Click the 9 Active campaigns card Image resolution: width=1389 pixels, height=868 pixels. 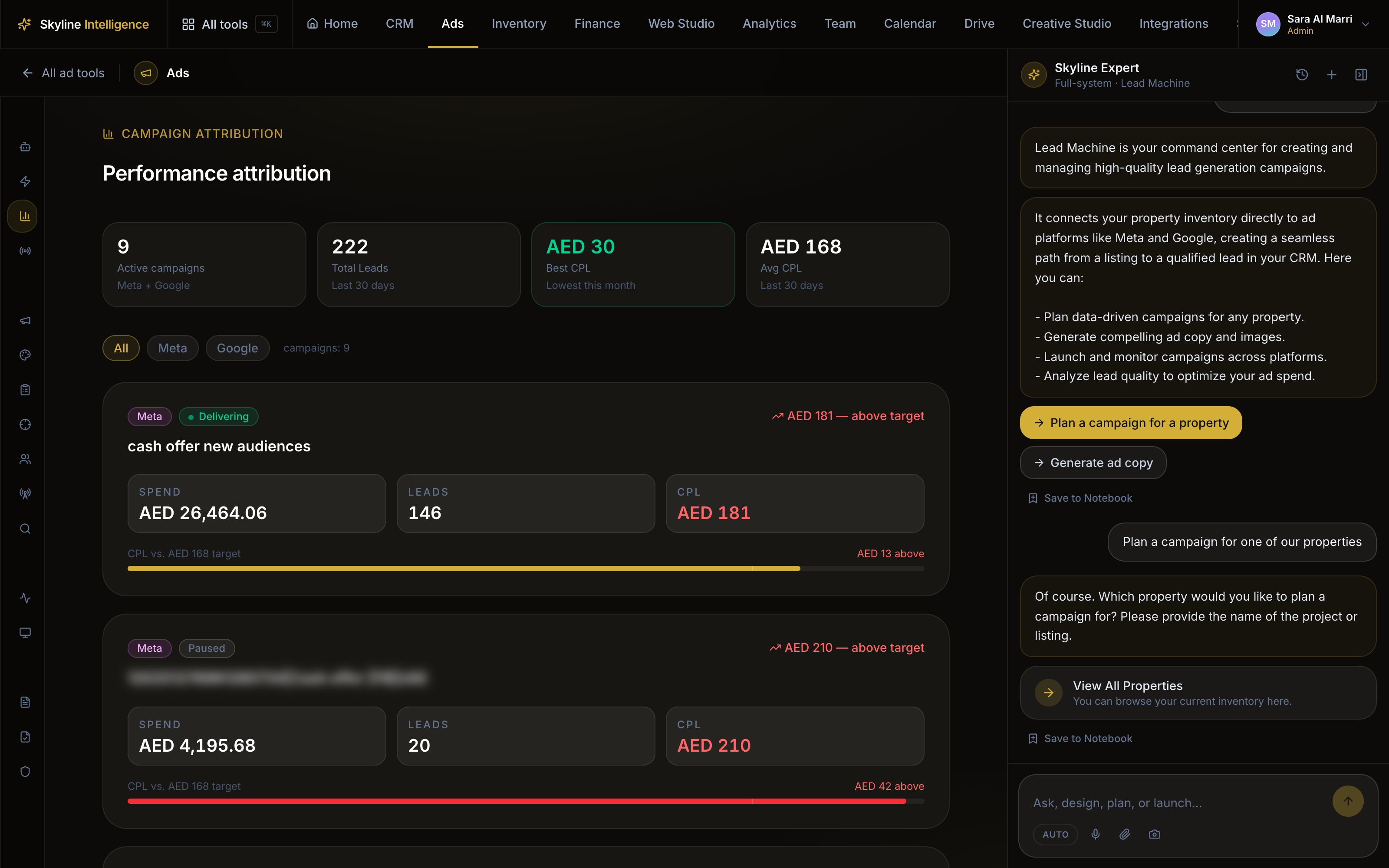[204, 265]
